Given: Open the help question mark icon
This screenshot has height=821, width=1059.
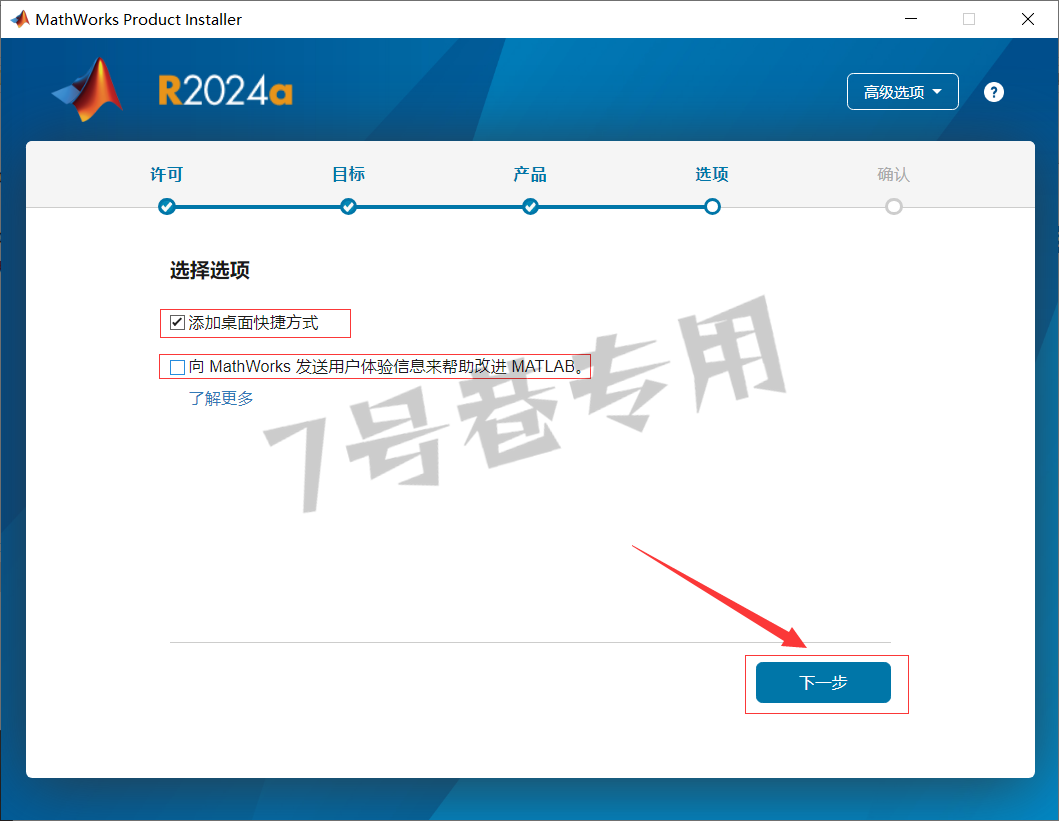Looking at the screenshot, I should click(x=993, y=92).
